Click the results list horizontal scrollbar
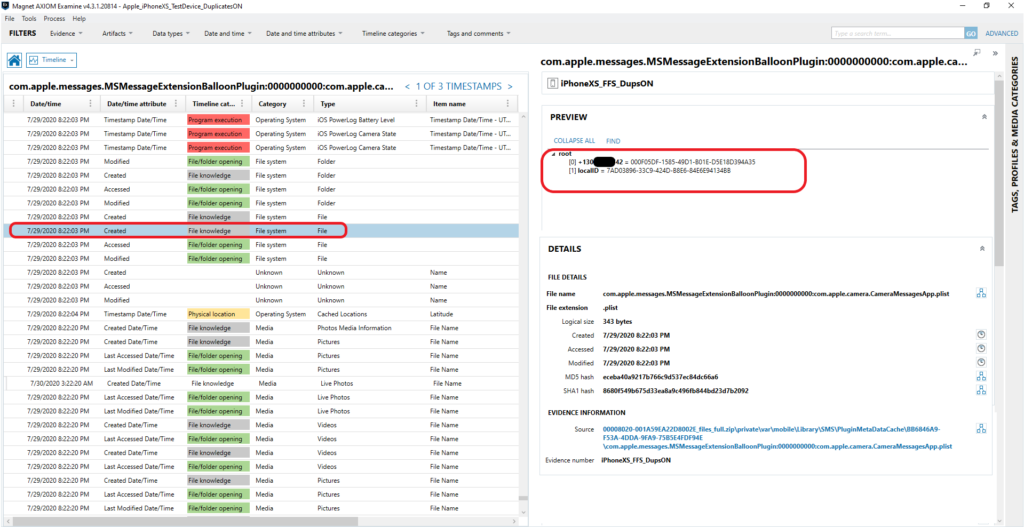This screenshot has width=1024, height=527. pyautogui.click(x=185, y=521)
